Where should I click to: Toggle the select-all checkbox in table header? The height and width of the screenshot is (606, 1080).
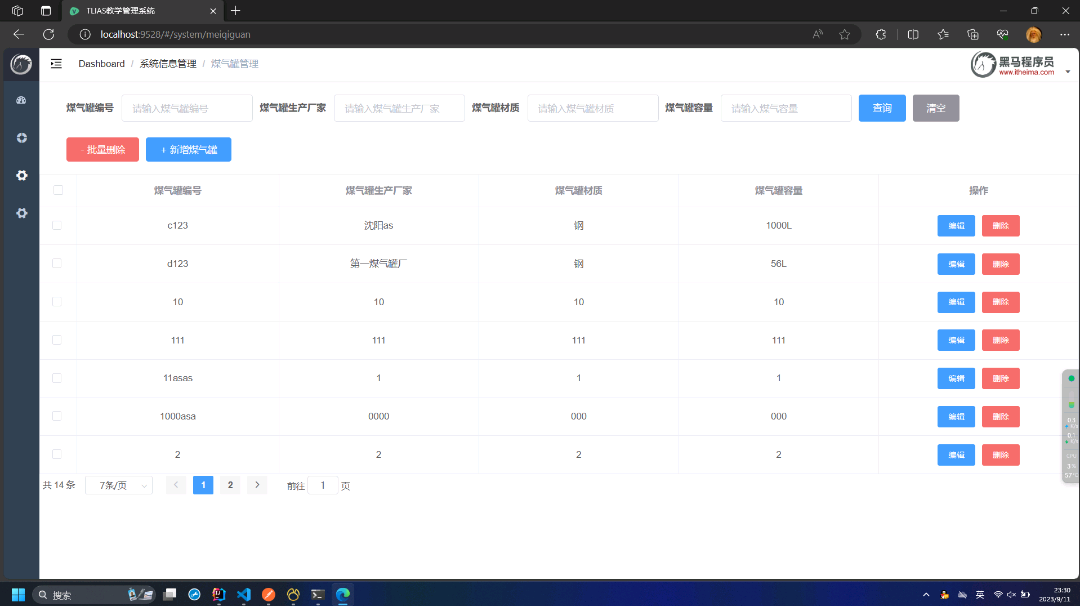(x=57, y=190)
